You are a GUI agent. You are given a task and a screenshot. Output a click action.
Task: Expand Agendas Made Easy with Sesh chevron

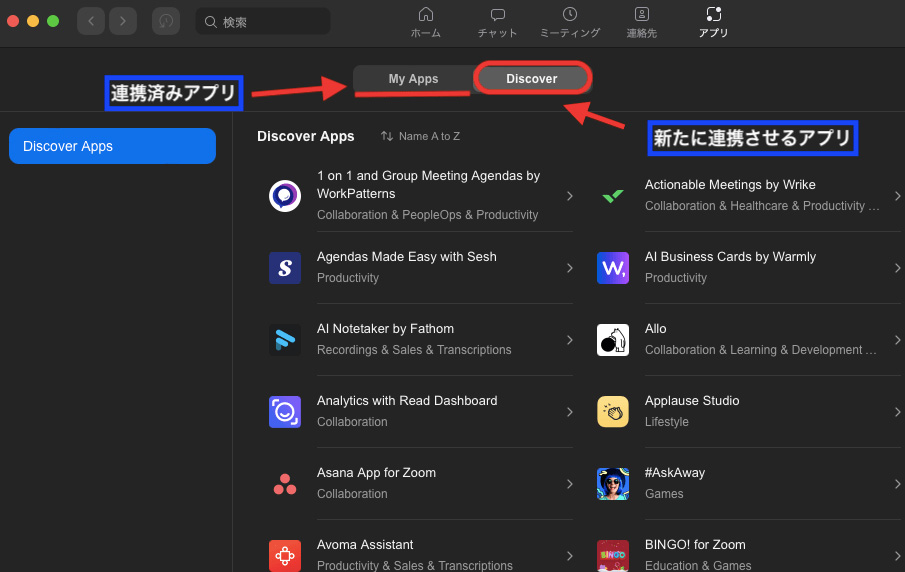[570, 268]
